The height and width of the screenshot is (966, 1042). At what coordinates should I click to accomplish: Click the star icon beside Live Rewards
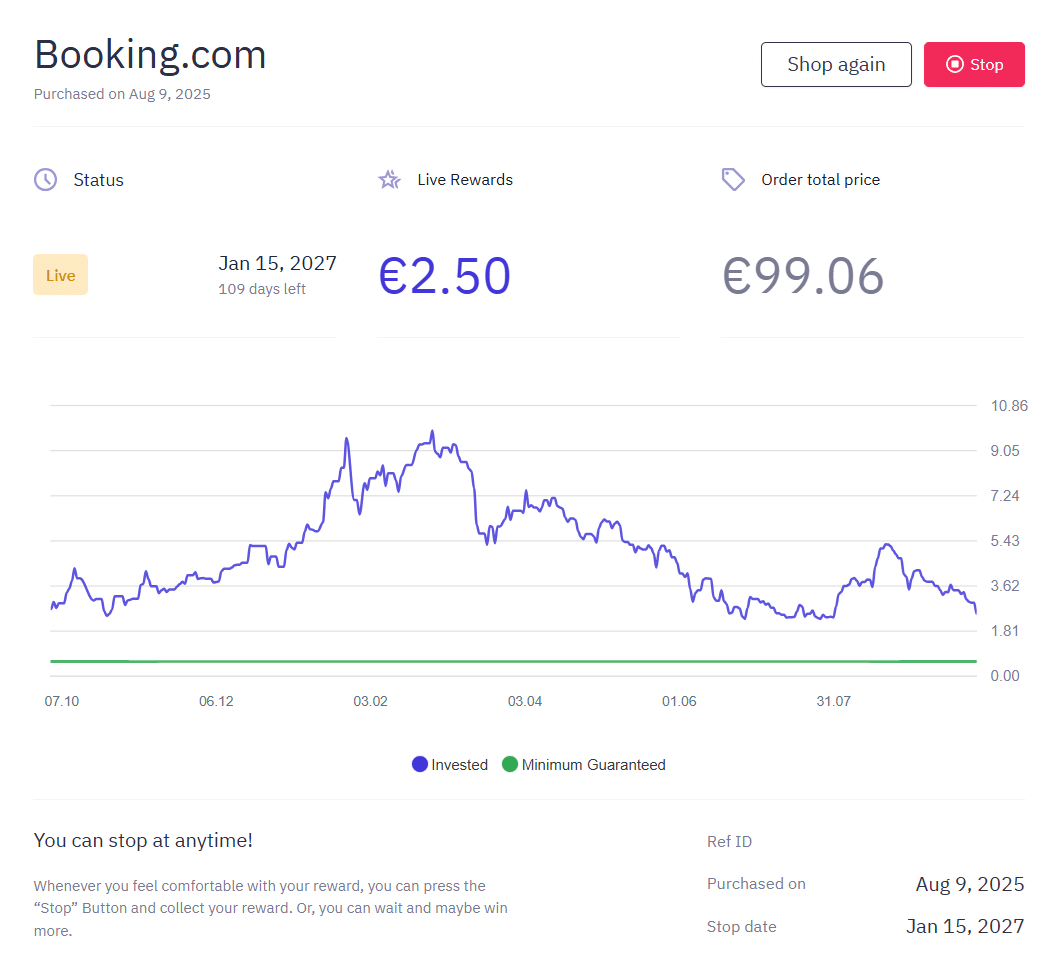[389, 179]
